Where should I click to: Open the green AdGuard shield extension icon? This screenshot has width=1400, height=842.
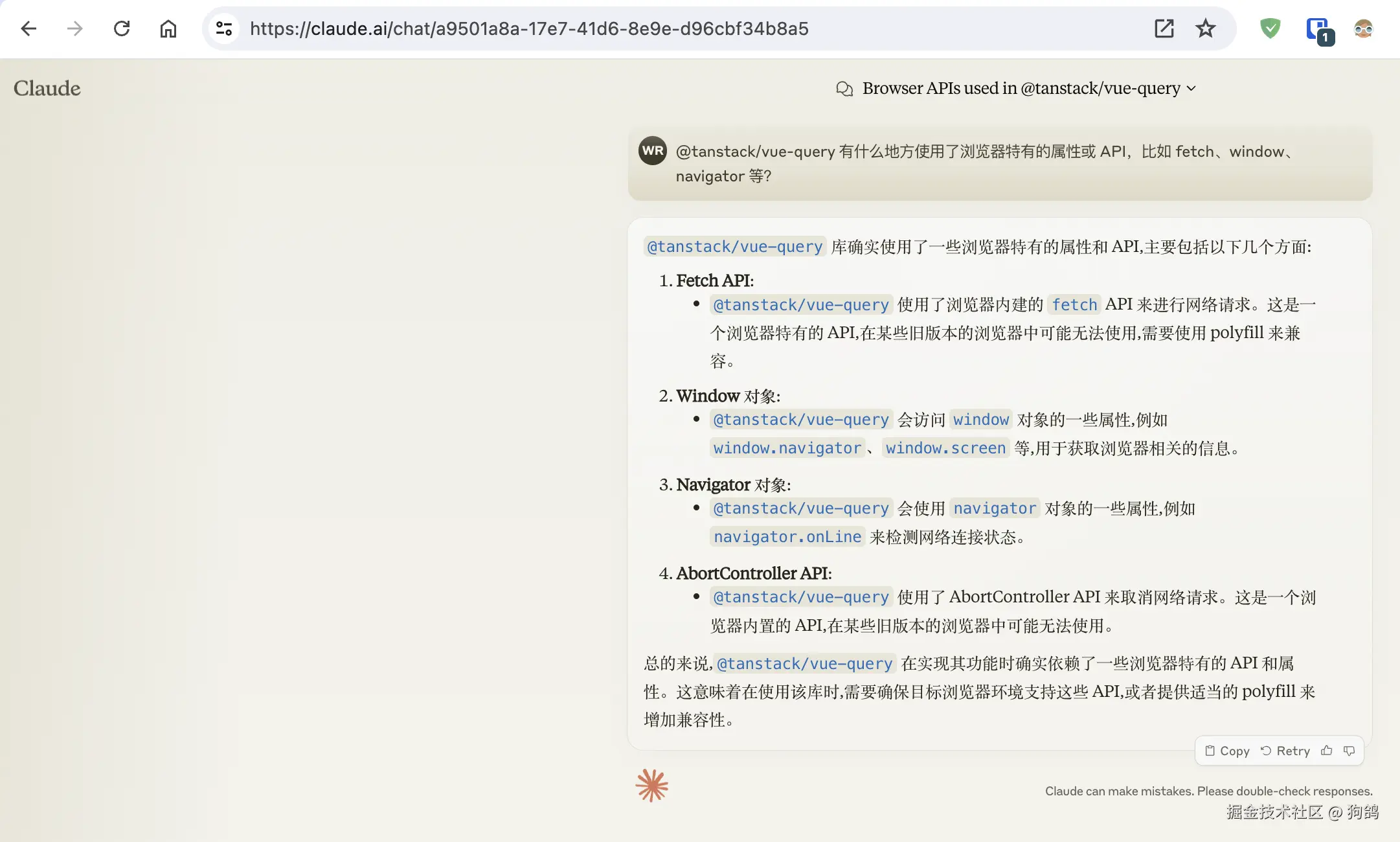click(x=1270, y=28)
